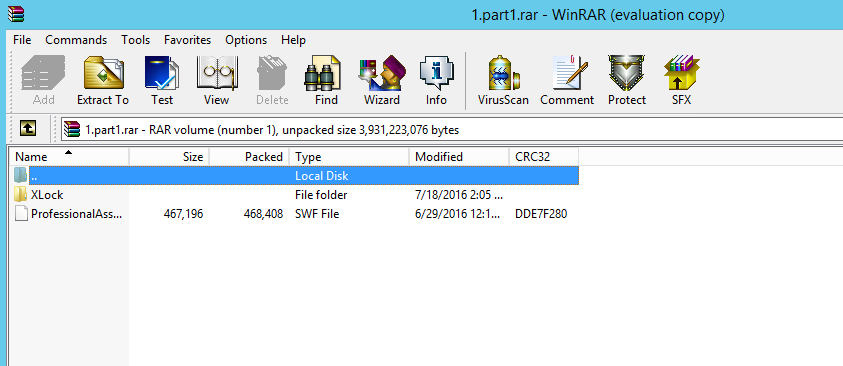843x366 pixels.
Task: Show archive Info
Action: point(437,81)
